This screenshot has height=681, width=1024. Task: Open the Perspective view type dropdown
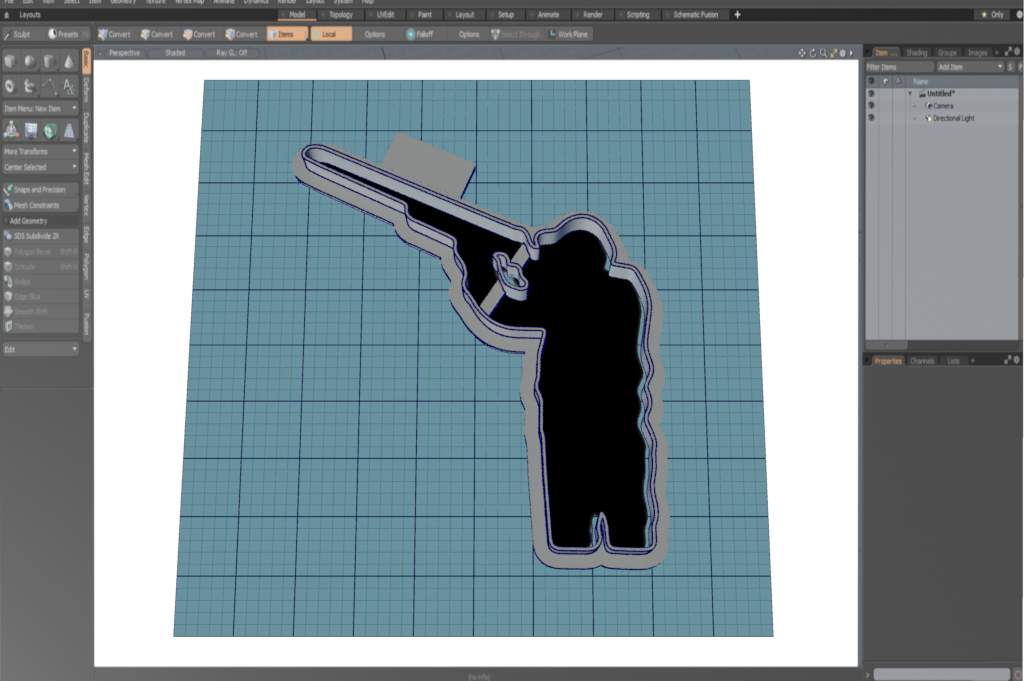coord(123,53)
